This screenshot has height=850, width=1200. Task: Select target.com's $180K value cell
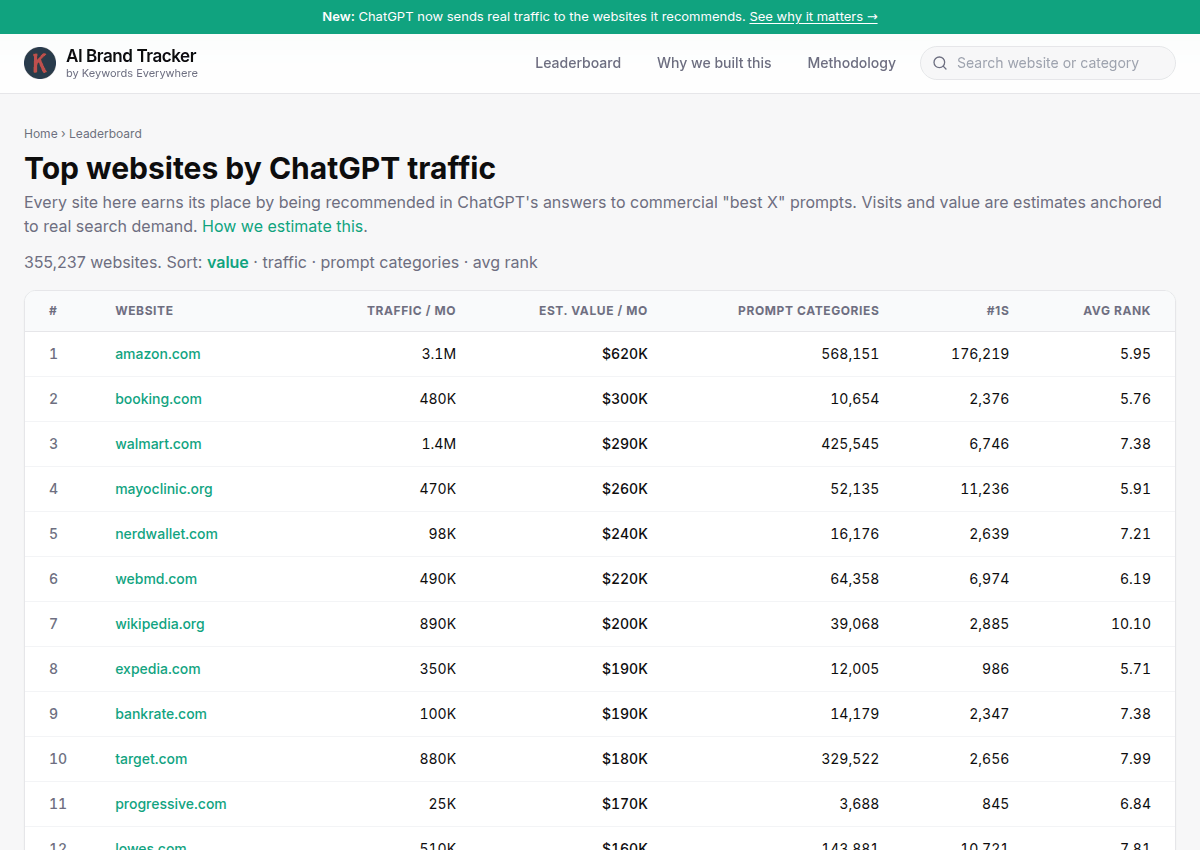pos(625,759)
